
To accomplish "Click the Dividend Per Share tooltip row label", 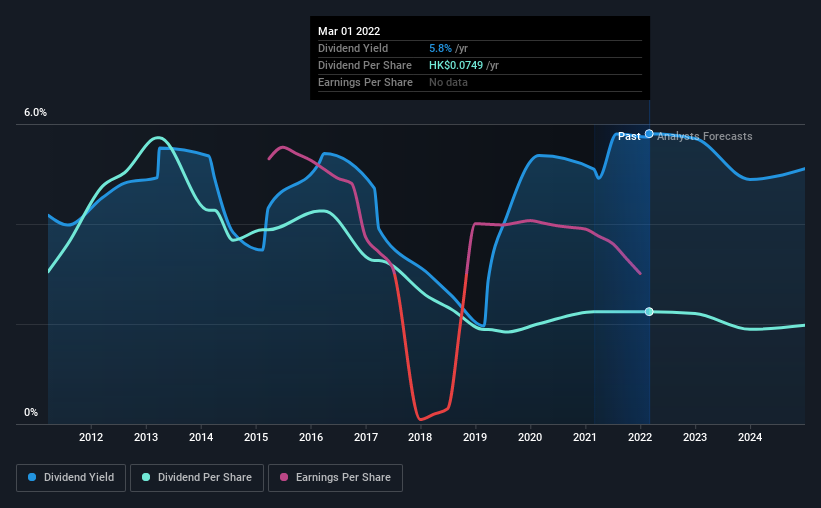I will 365,65.
